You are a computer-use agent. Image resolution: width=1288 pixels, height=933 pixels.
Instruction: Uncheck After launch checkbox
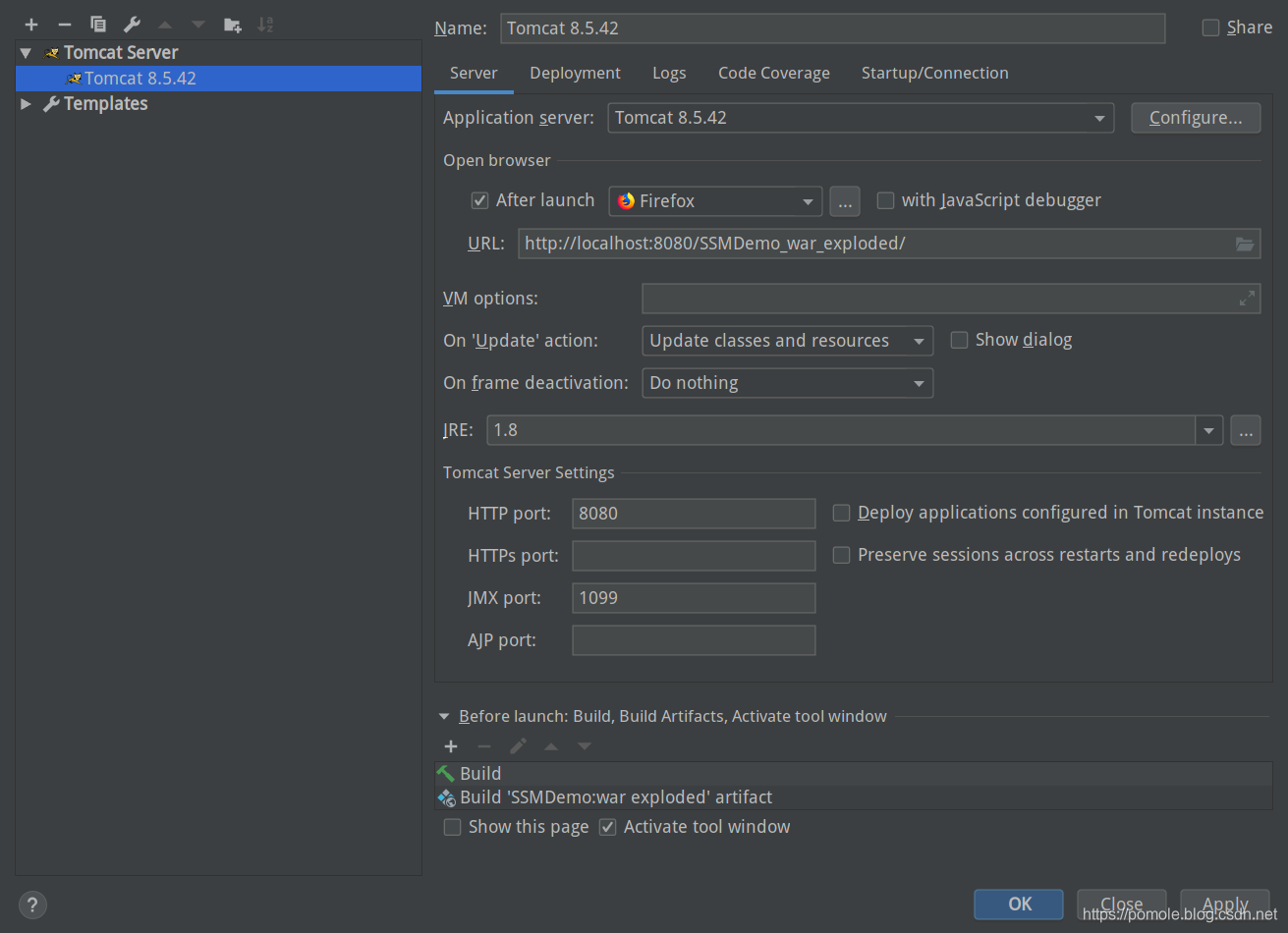point(480,201)
